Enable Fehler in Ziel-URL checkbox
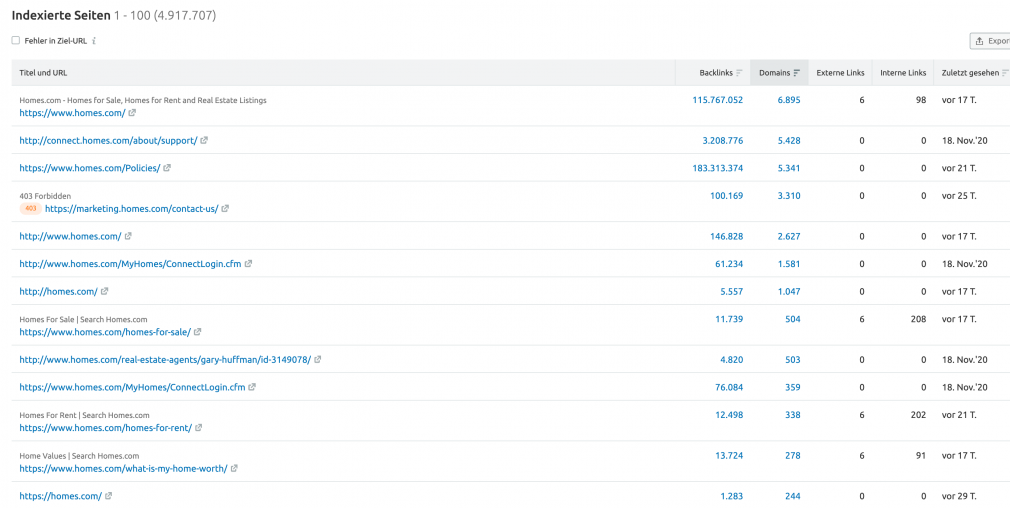This screenshot has width=1010, height=508. (16, 41)
